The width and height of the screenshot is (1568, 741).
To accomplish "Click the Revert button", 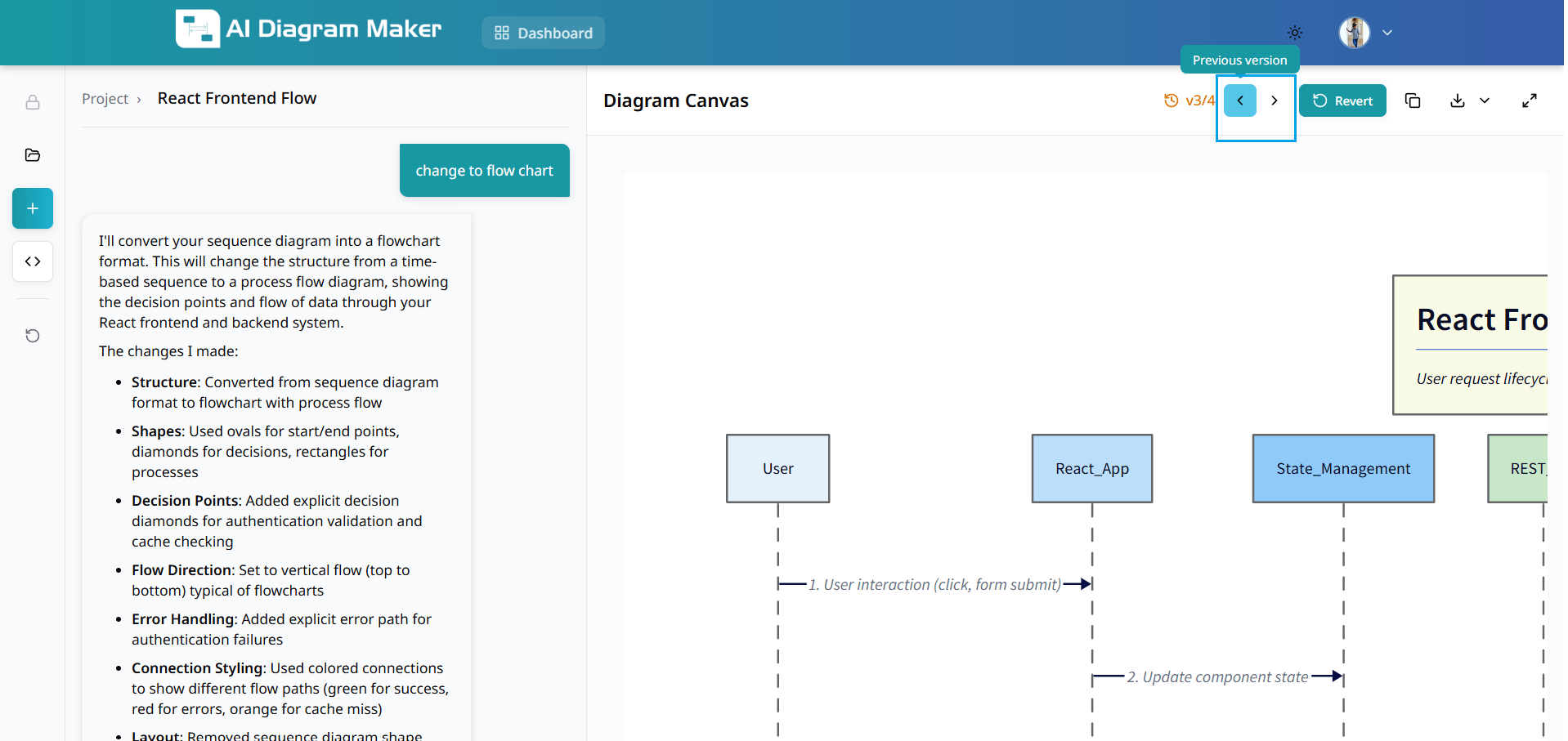I will (x=1342, y=100).
